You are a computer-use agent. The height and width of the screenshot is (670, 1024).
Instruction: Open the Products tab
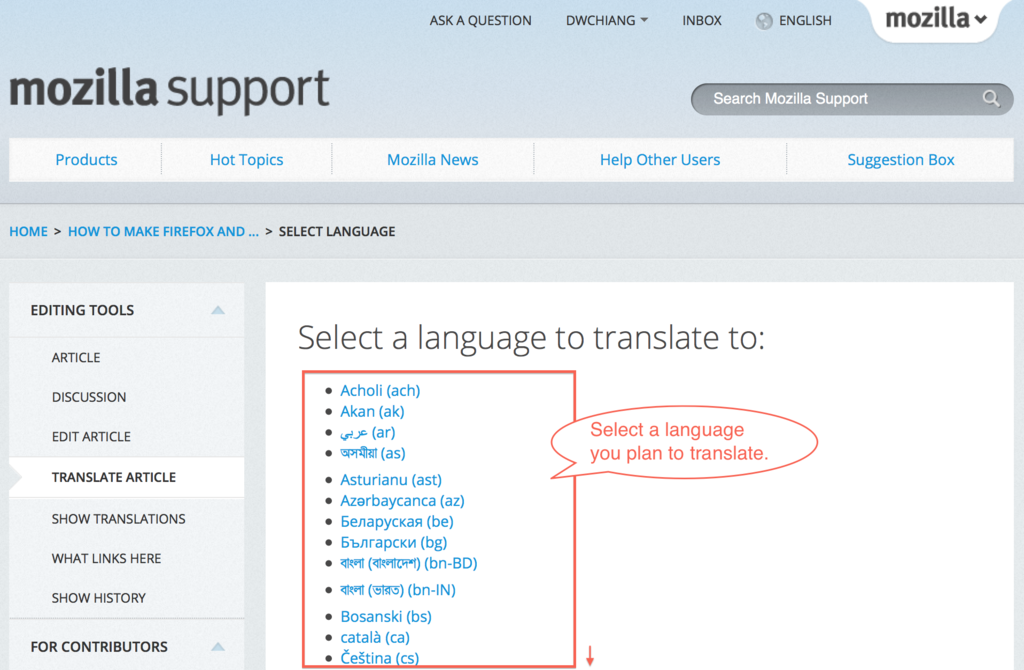point(86,159)
